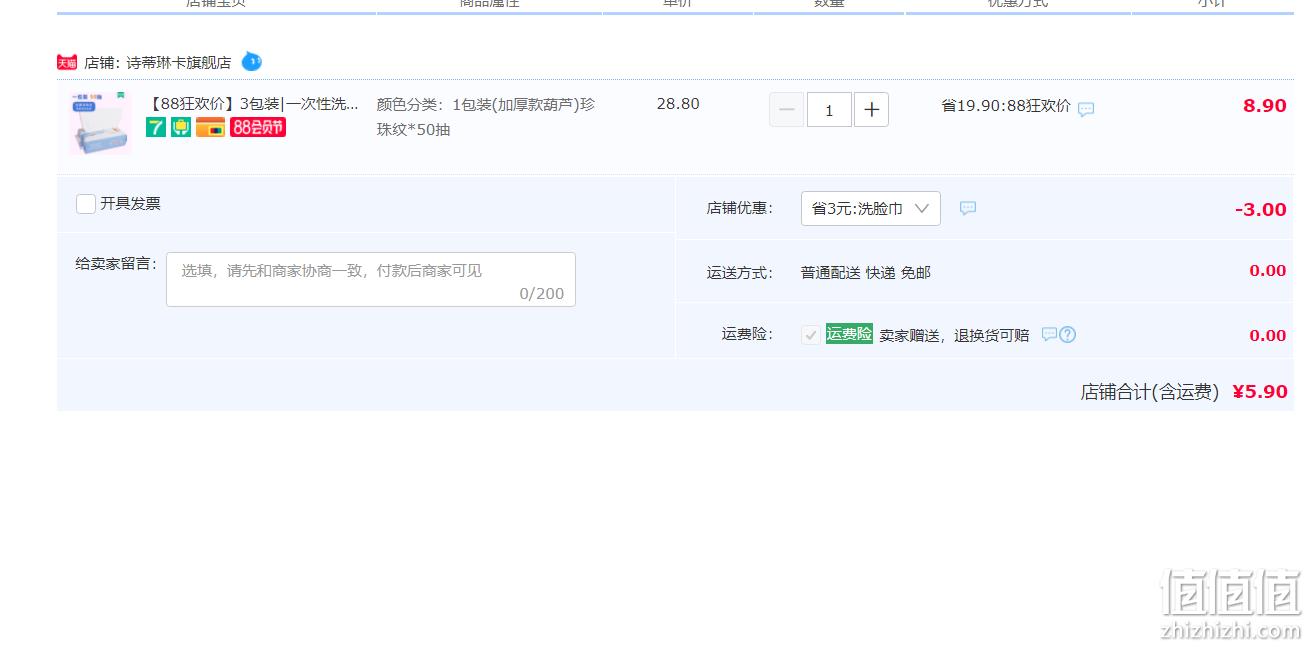Open the 诗蒂琳卡旗舰店 store link

pos(179,62)
